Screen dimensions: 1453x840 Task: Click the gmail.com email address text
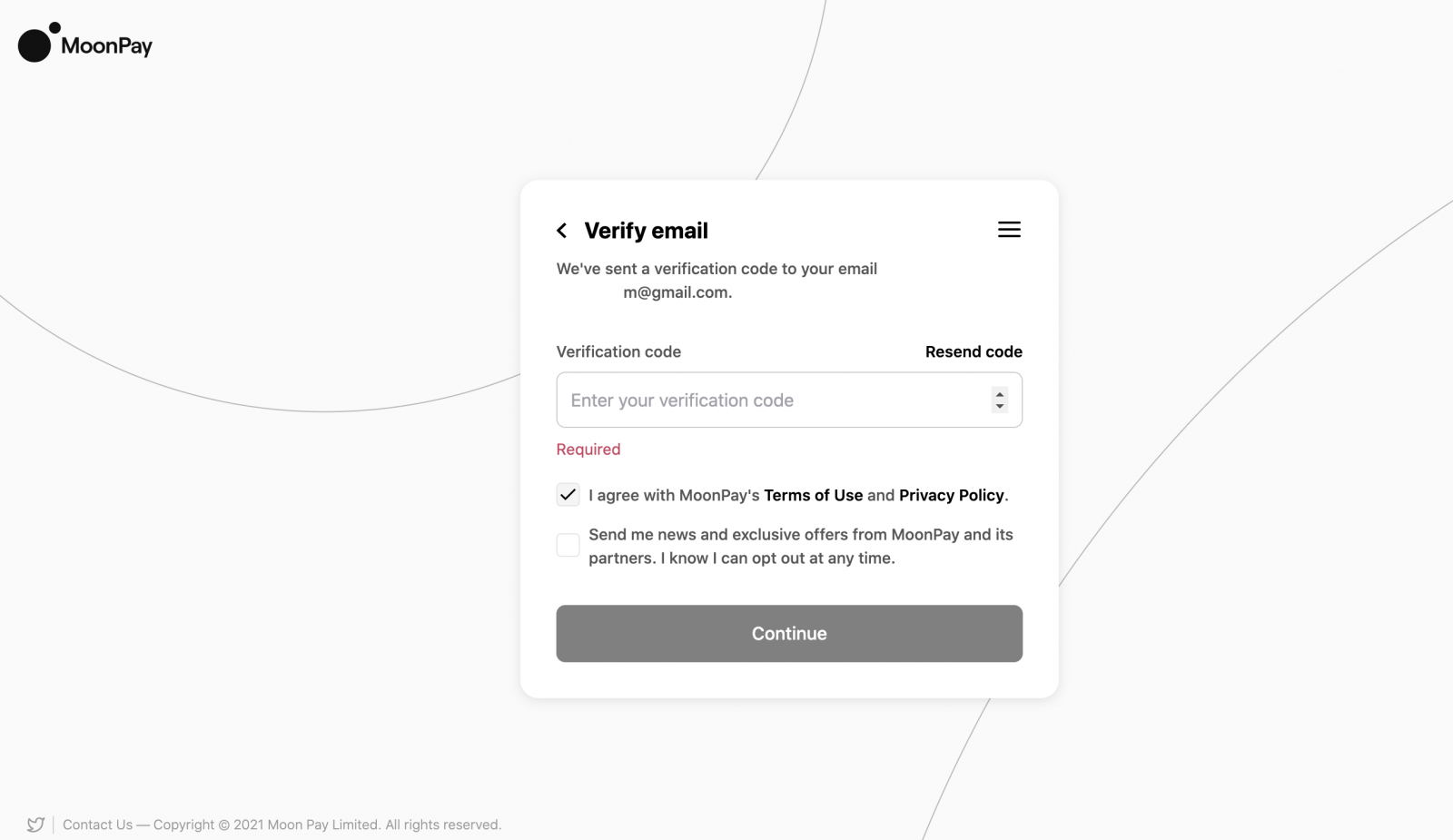point(677,292)
